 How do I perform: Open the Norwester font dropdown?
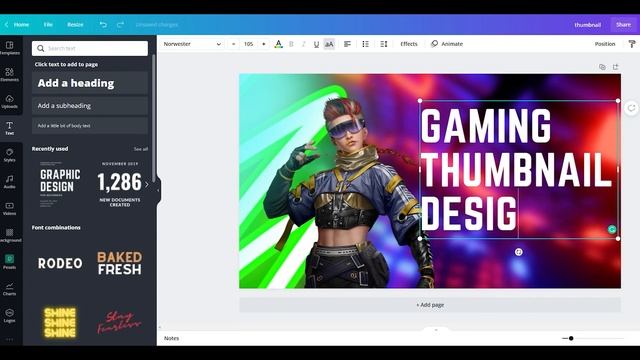pos(192,44)
